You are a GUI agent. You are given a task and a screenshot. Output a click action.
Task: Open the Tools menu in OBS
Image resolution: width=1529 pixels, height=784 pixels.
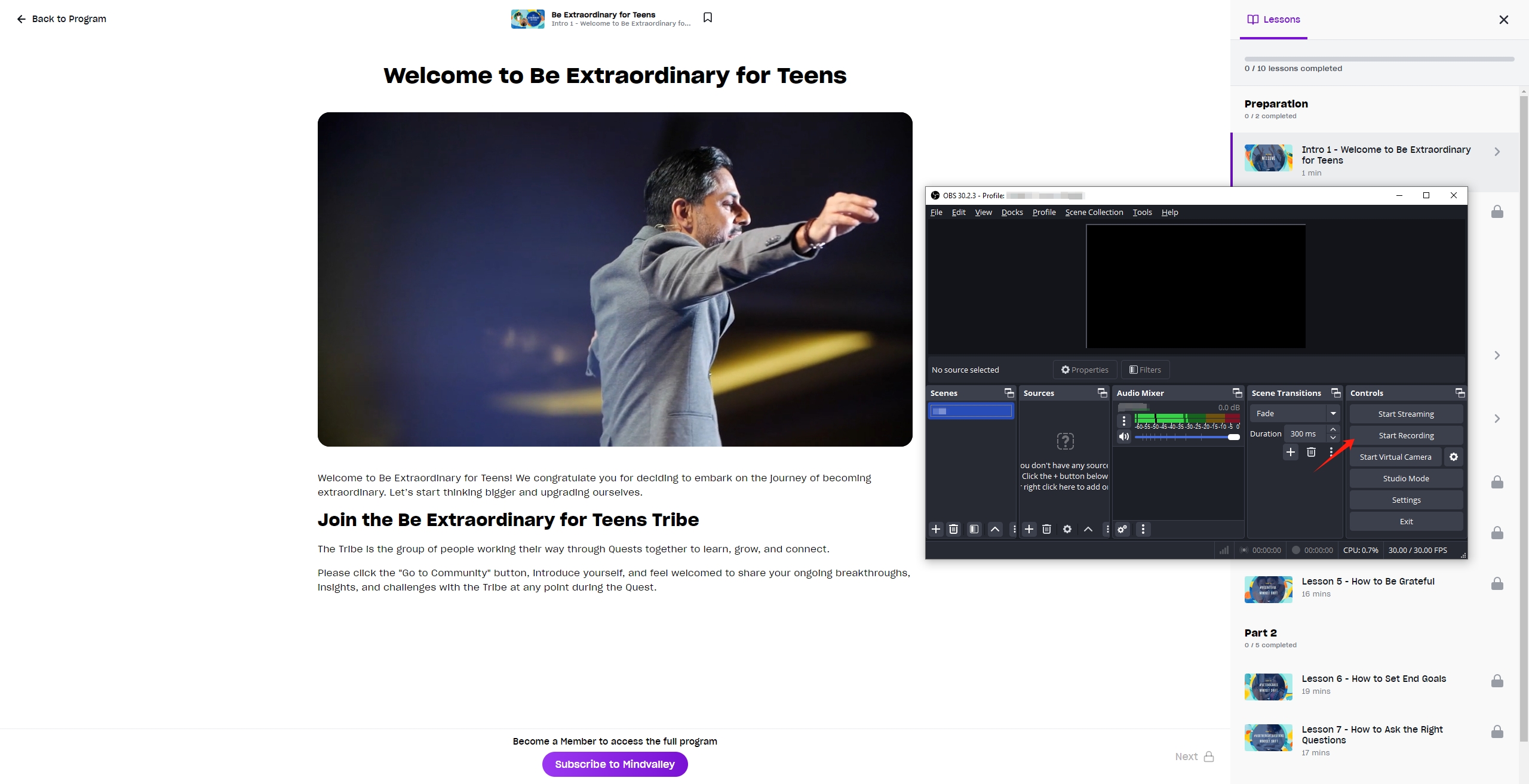(x=1141, y=211)
